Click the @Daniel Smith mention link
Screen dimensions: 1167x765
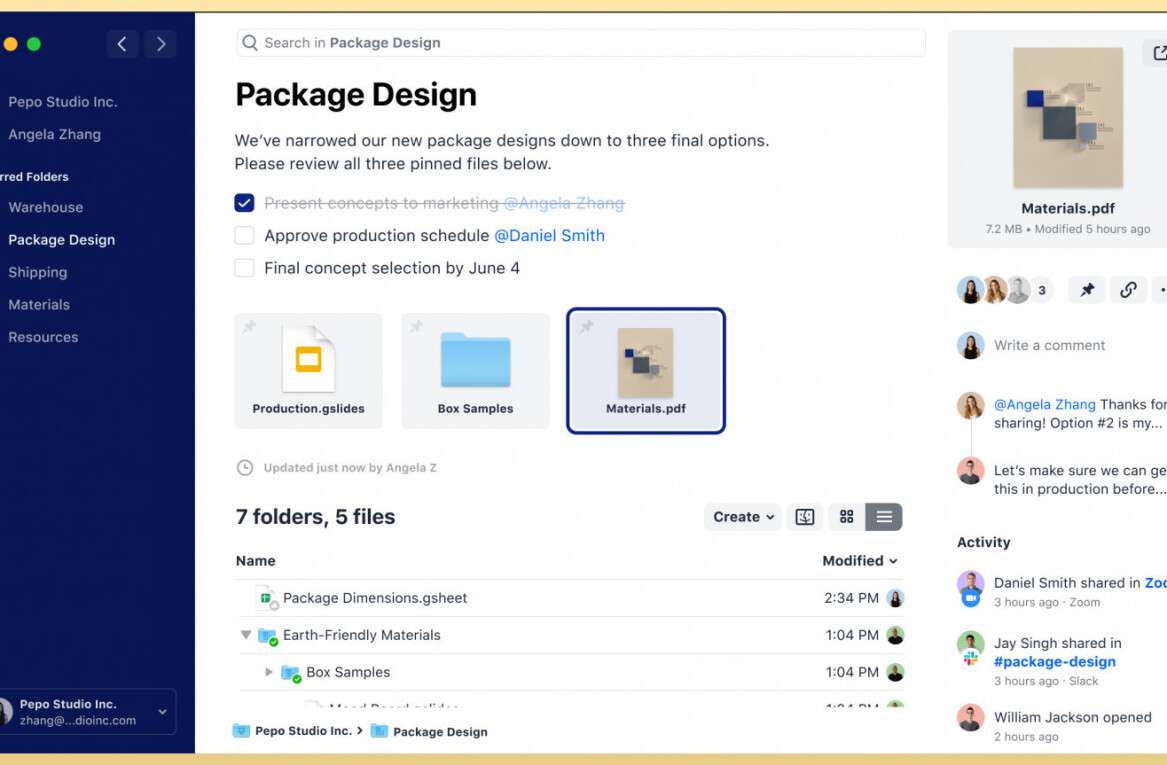tap(549, 236)
